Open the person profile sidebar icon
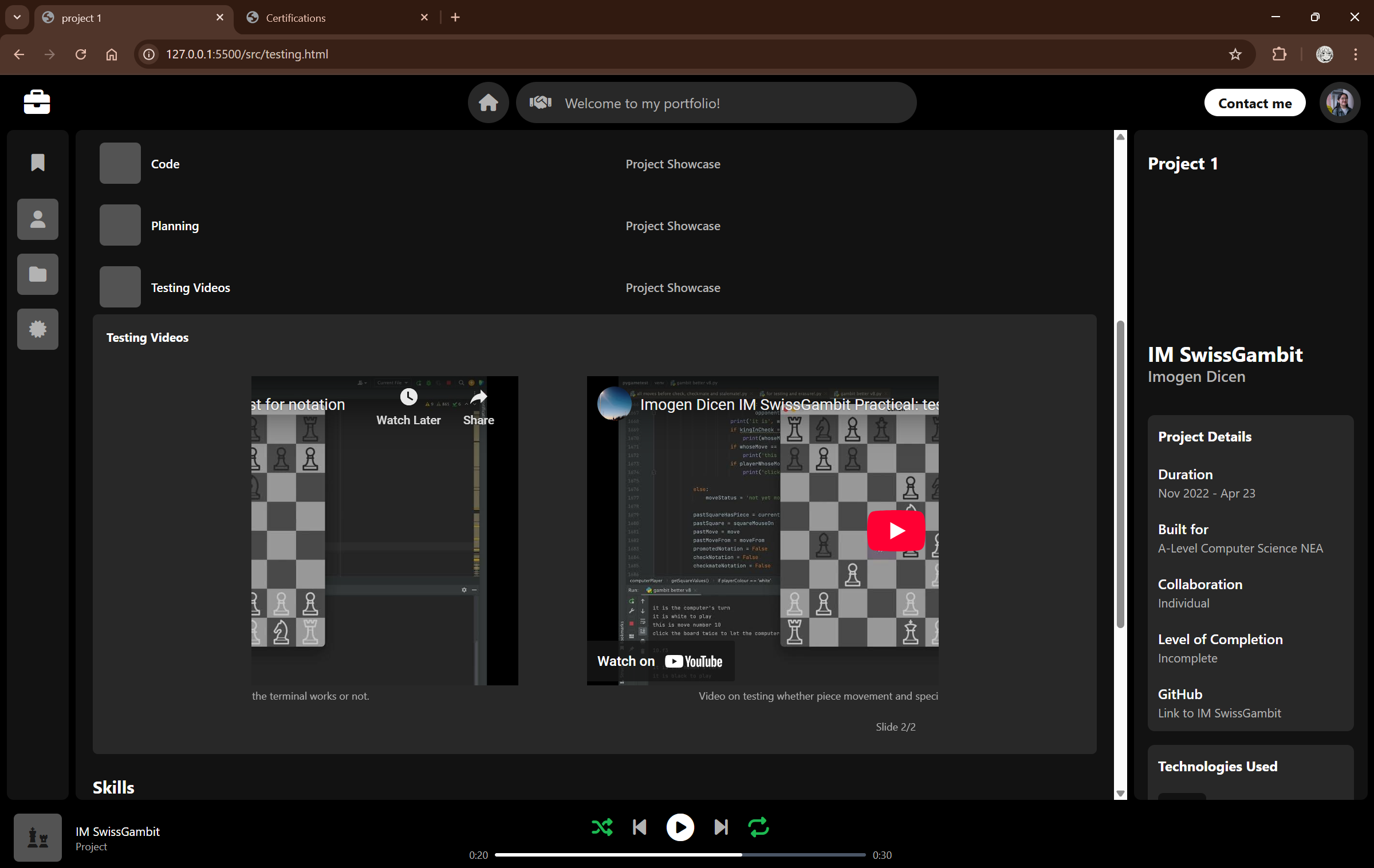Screen dimensions: 1374x868 (38, 219)
